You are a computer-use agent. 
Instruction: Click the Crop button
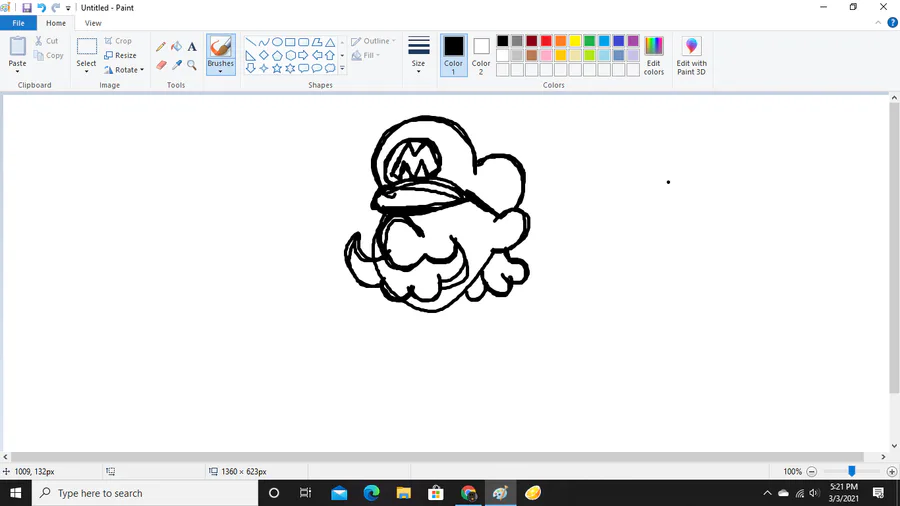pos(118,41)
